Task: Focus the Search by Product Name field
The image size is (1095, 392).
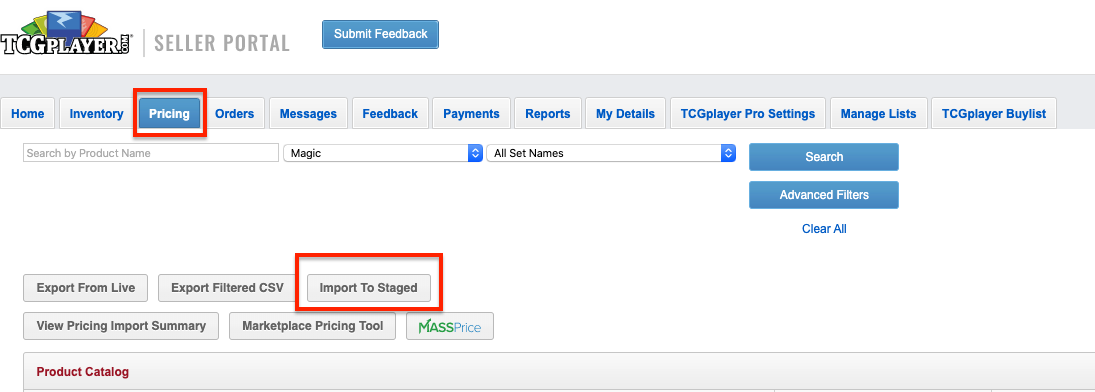Action: (x=151, y=153)
